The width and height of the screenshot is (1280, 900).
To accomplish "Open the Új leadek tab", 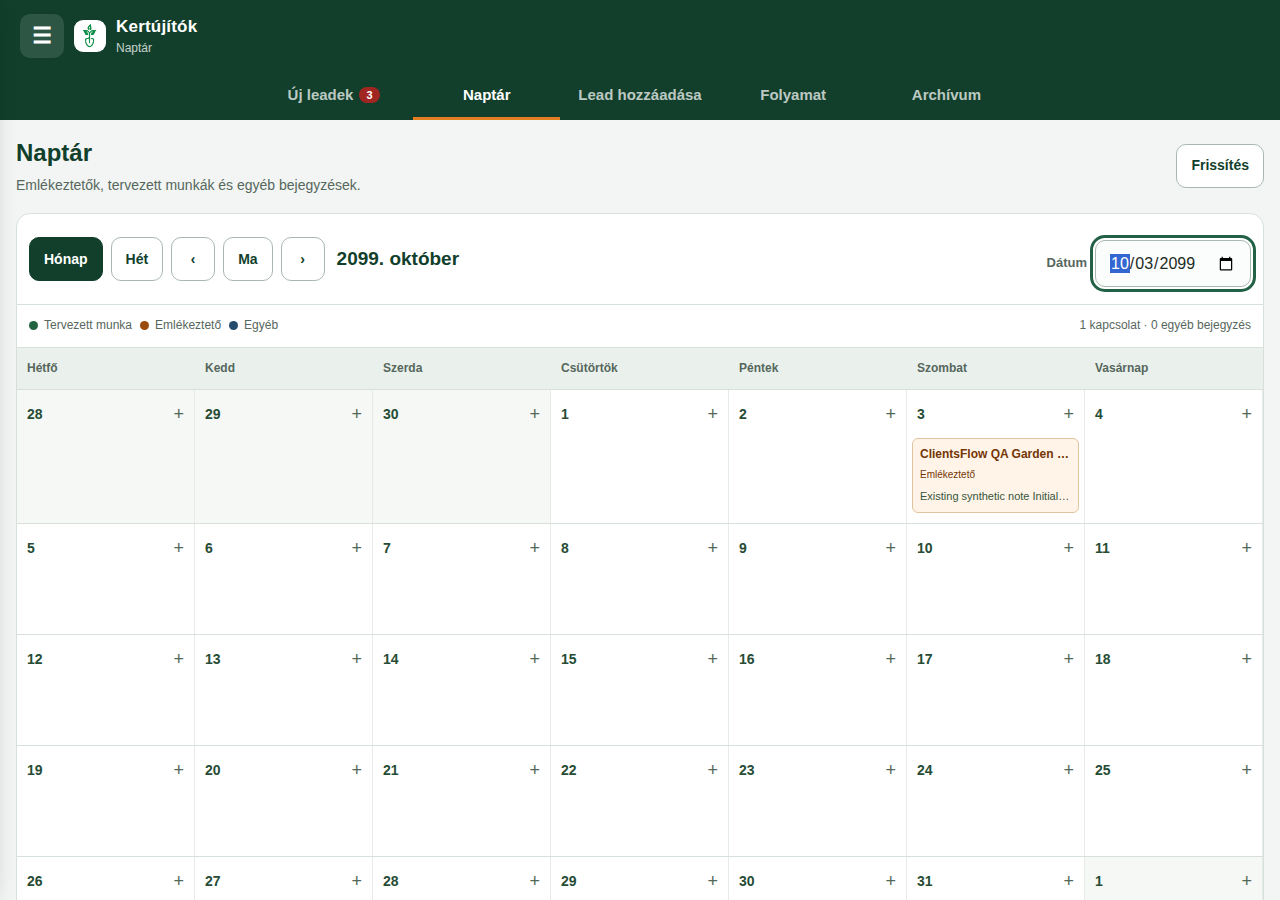I will (x=333, y=95).
